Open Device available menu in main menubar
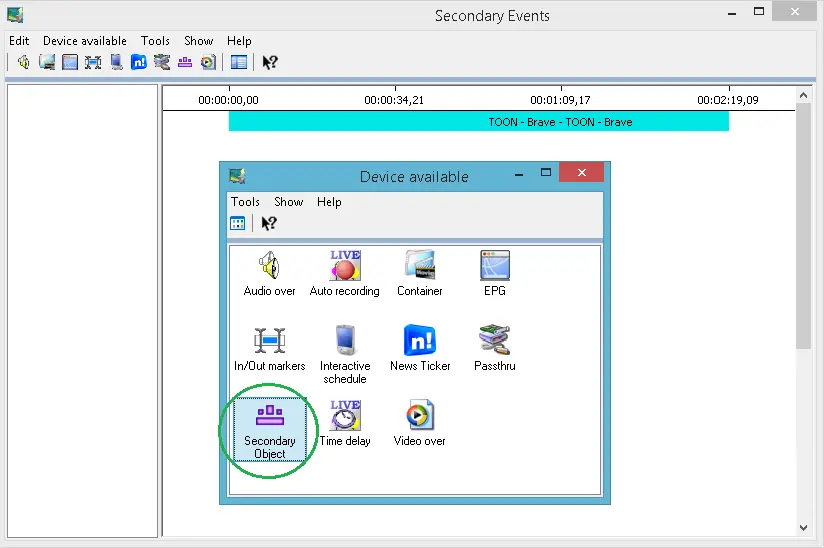824x548 pixels. [x=84, y=41]
